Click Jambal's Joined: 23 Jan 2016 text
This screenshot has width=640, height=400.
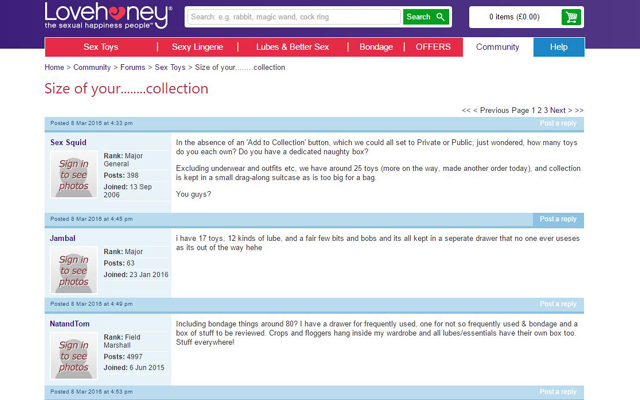coord(136,275)
